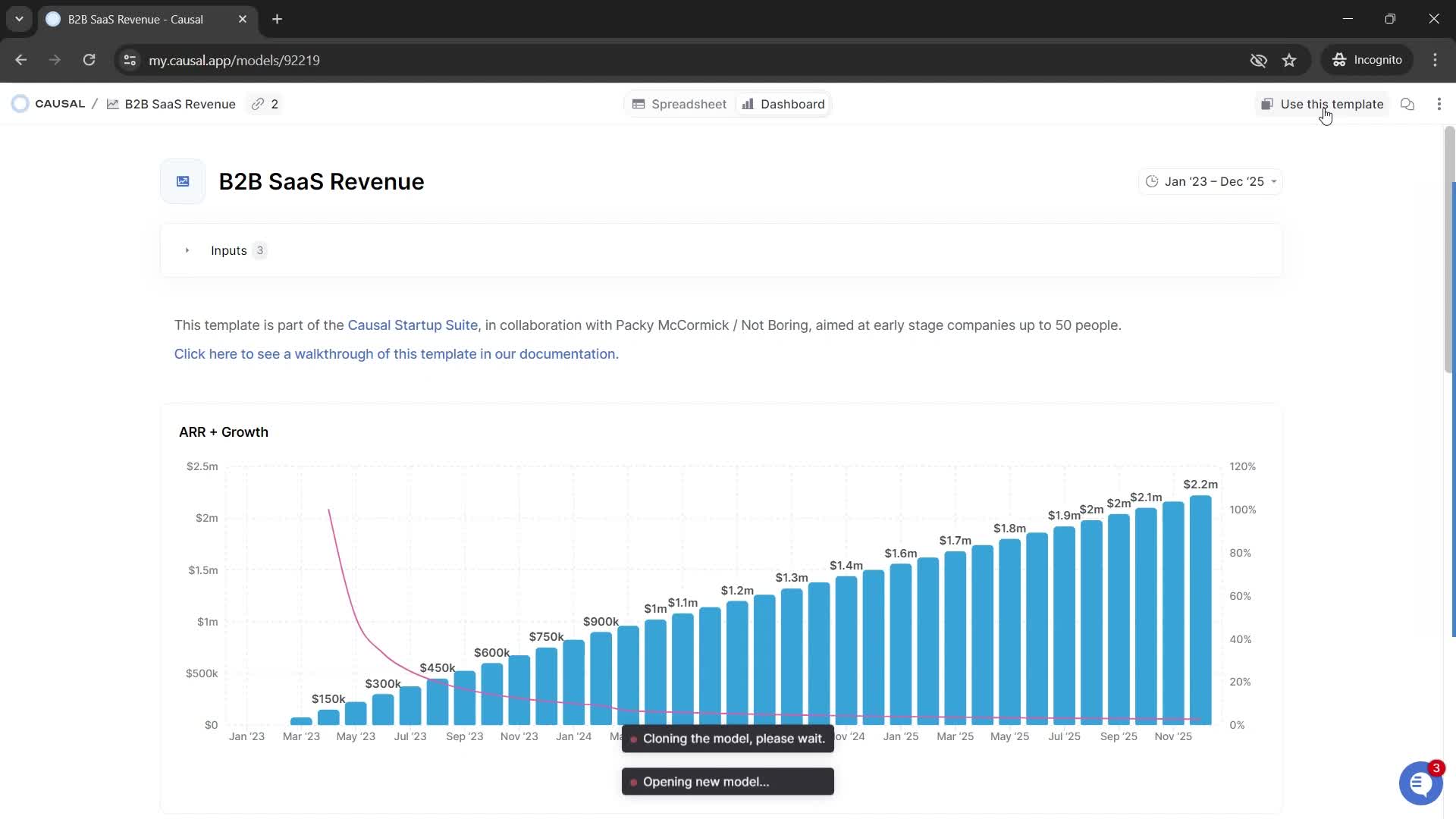Click the walkthrough documentation link

tap(396, 354)
